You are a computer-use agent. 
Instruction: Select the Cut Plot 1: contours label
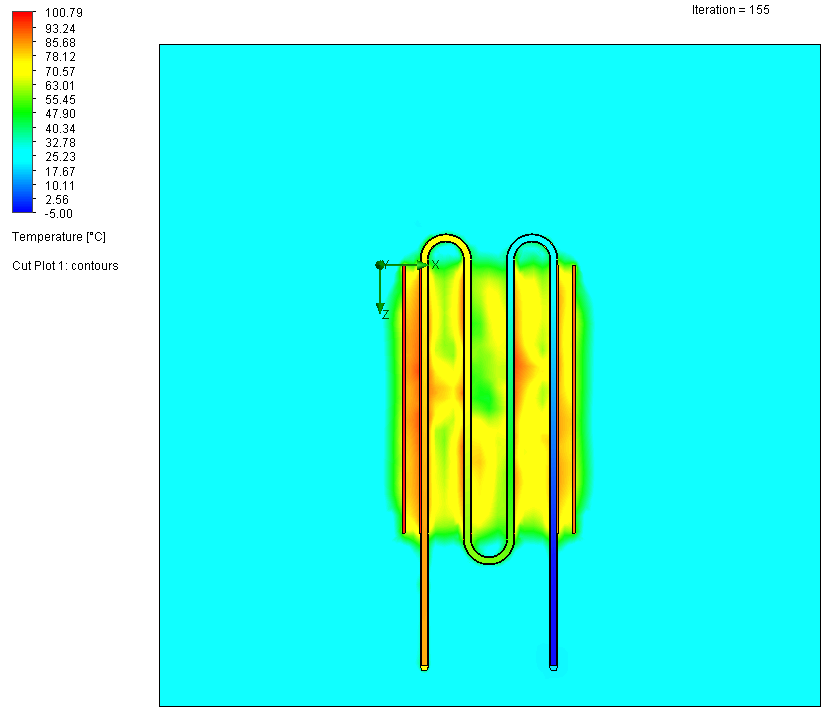(x=65, y=266)
